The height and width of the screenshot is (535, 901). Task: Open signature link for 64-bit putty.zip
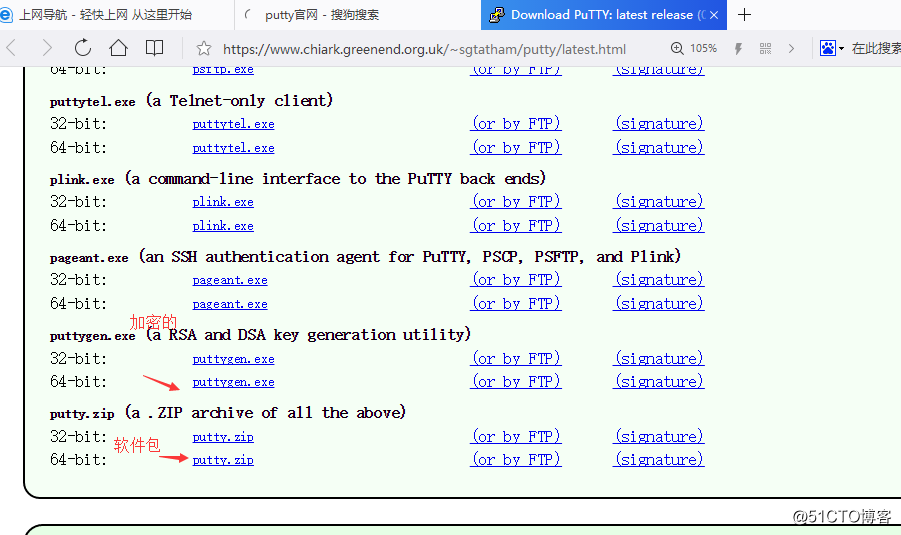(x=659, y=460)
